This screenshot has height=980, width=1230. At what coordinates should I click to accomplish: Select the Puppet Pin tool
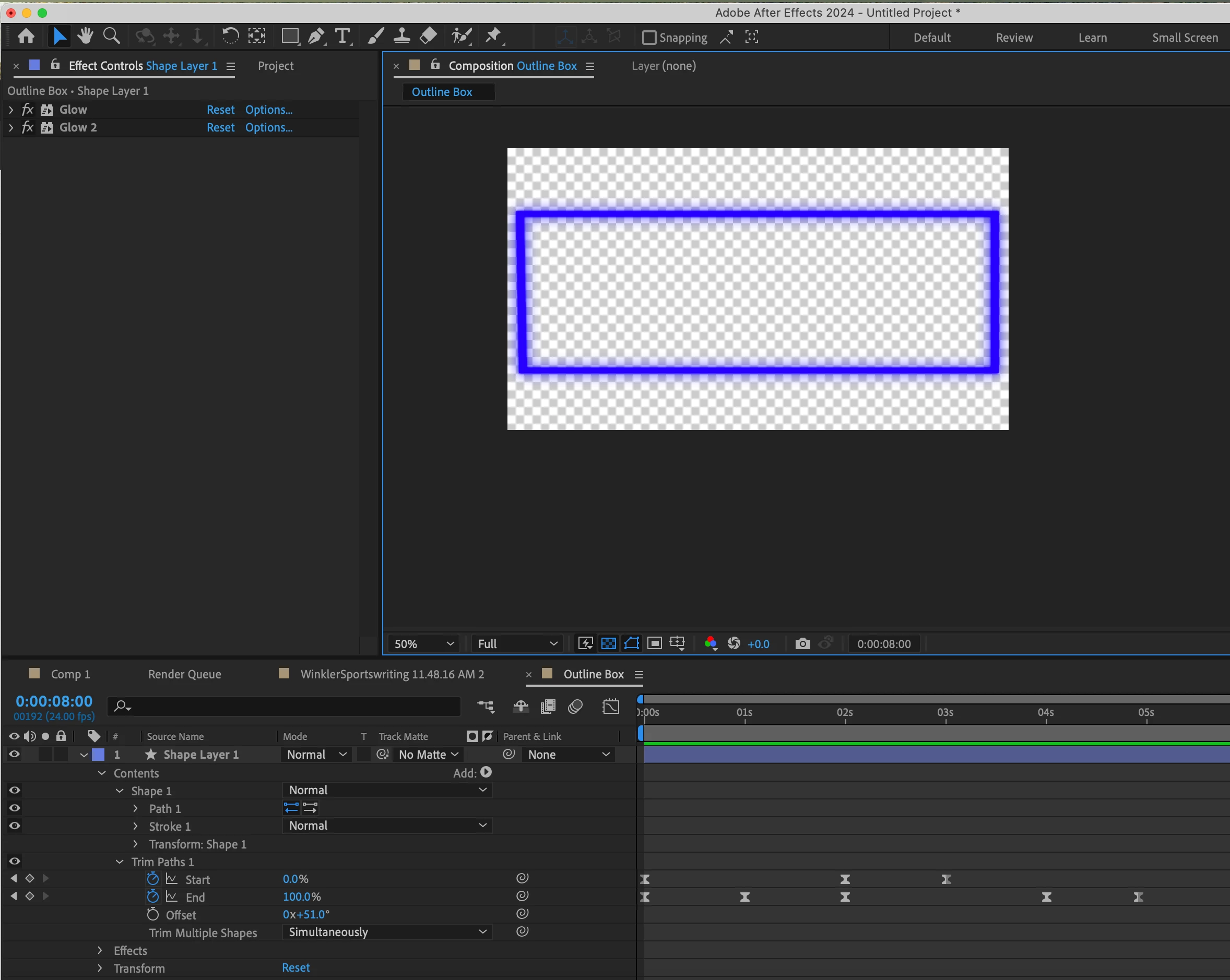[493, 37]
